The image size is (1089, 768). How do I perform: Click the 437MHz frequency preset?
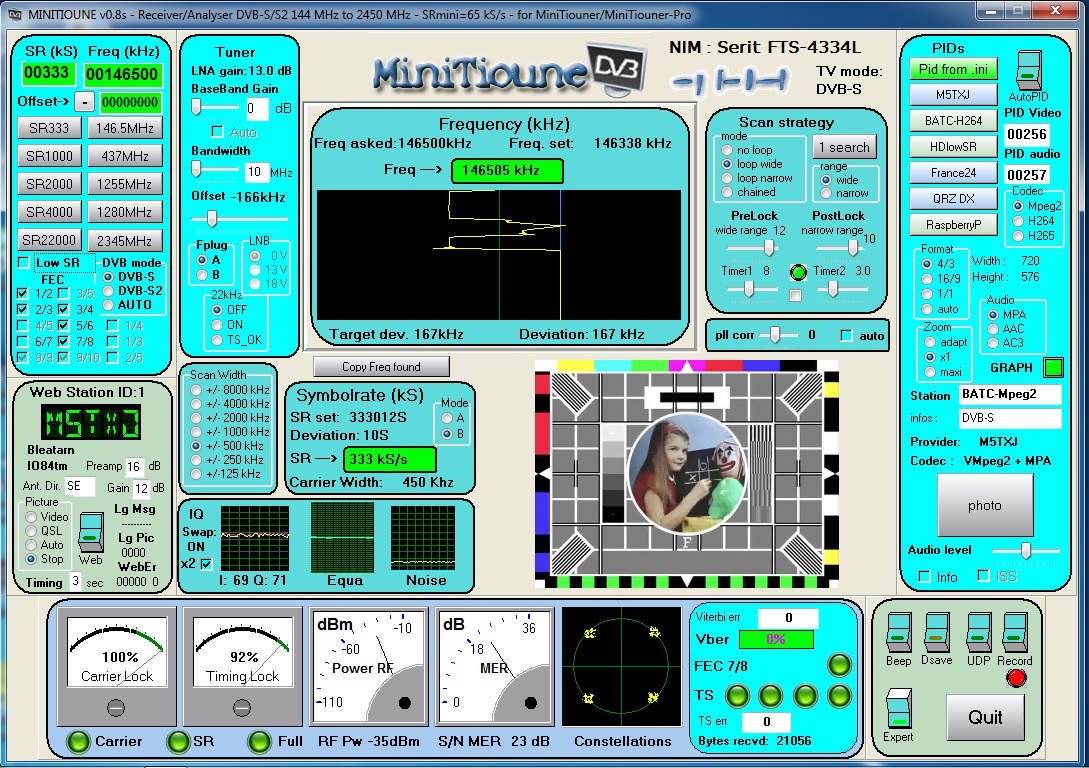coord(125,156)
